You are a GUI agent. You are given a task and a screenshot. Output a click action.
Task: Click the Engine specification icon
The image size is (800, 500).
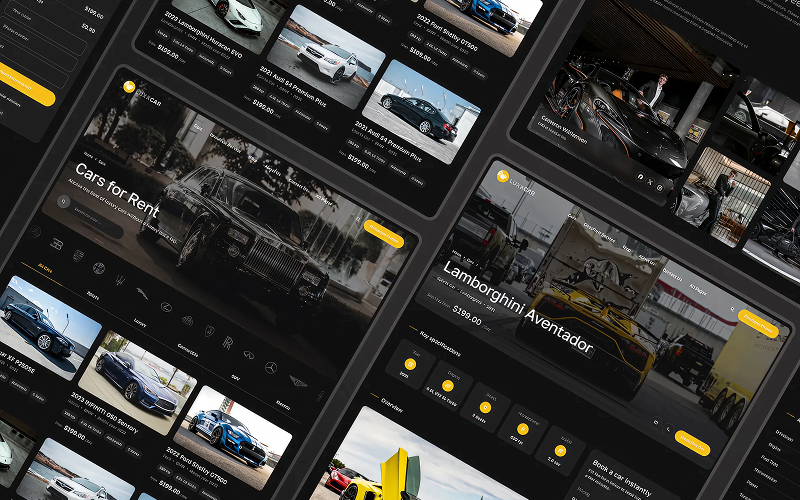click(x=447, y=385)
